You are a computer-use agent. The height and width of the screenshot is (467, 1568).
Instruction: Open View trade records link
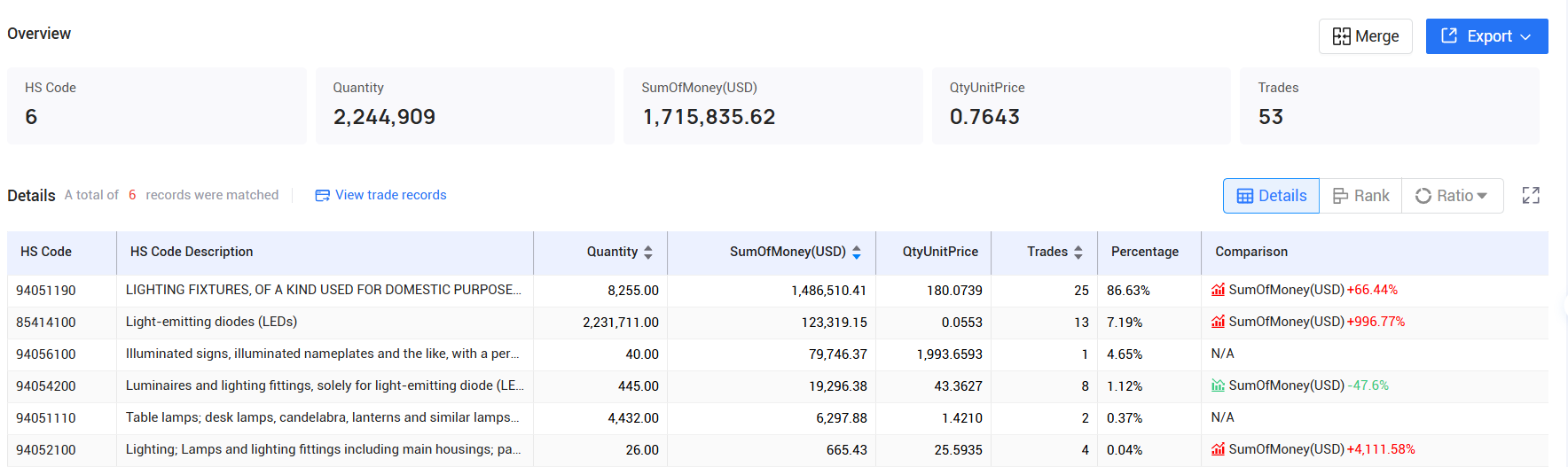390,195
